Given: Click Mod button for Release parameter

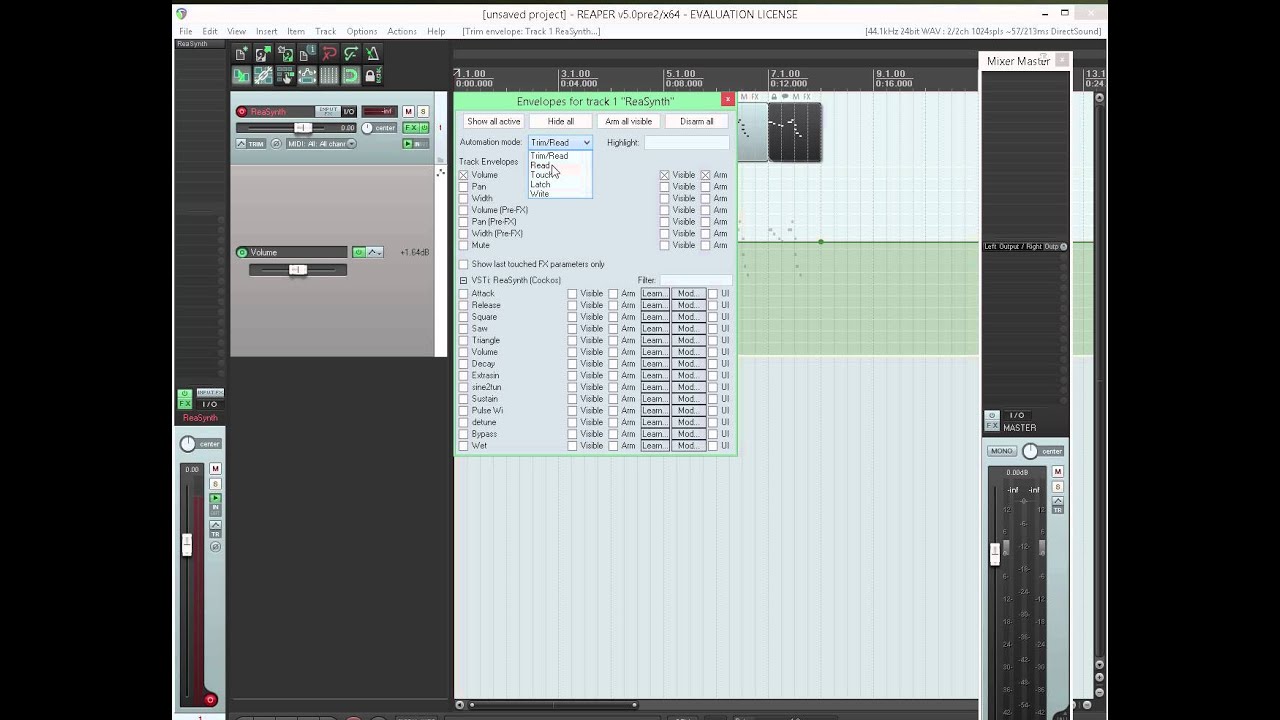Looking at the screenshot, I should pyautogui.click(x=687, y=305).
